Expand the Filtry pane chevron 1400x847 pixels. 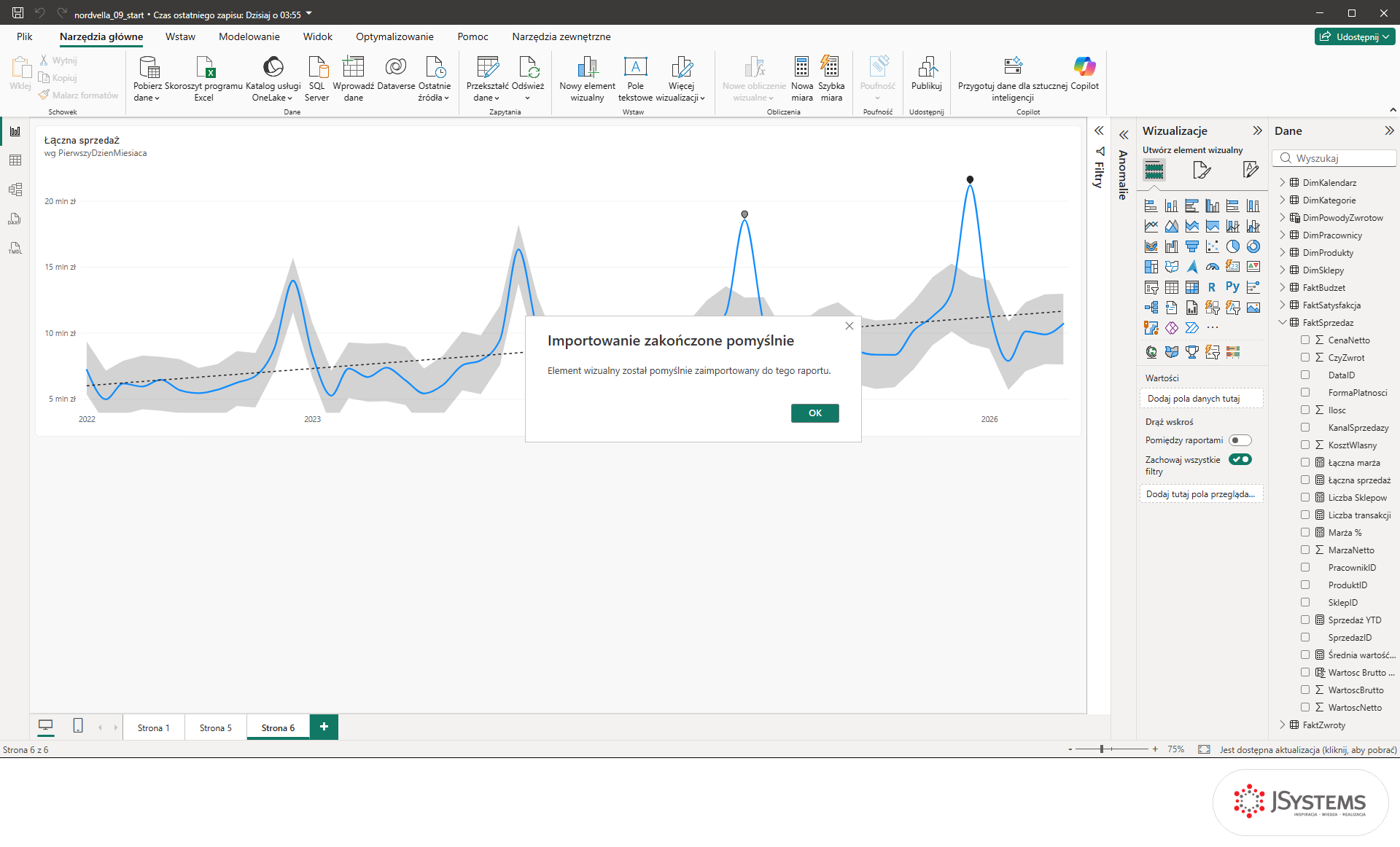tap(1099, 131)
